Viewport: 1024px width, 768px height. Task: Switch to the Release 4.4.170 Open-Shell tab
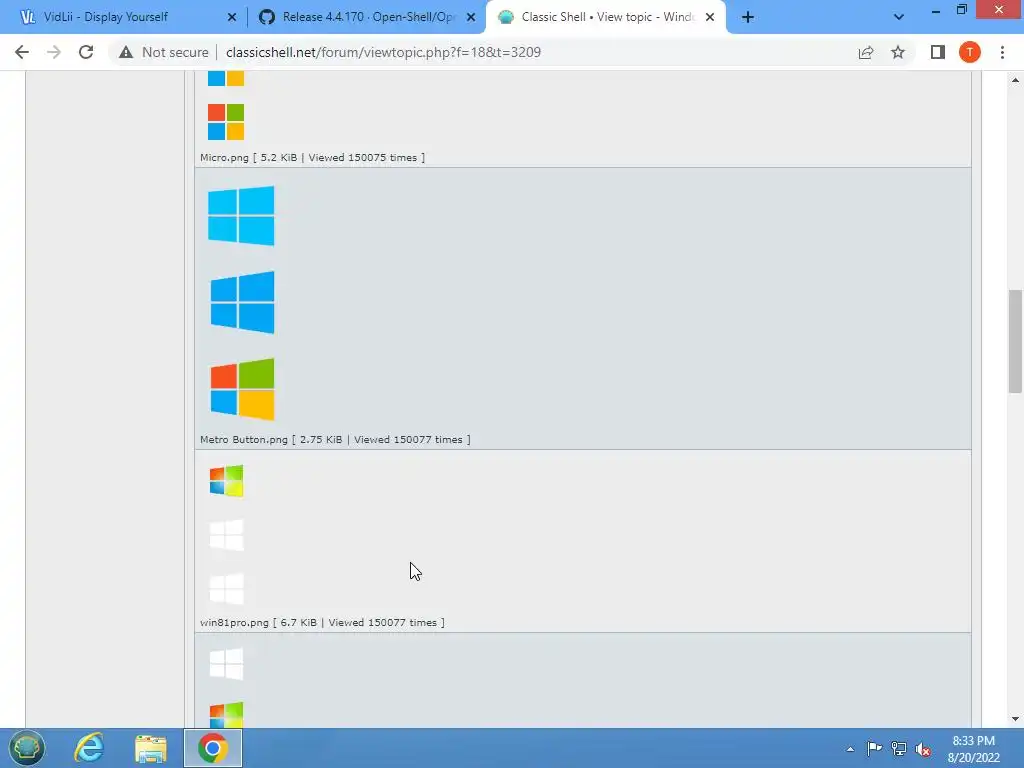coord(368,17)
